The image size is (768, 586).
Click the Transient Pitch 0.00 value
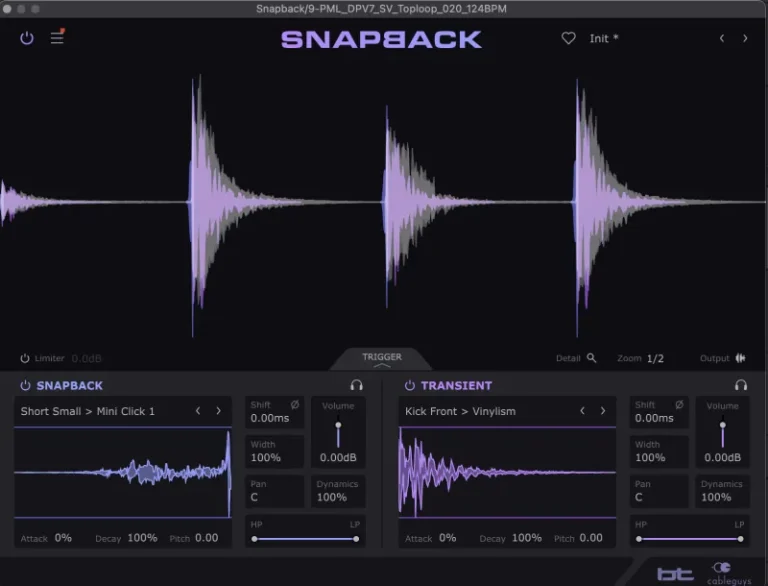(x=591, y=538)
